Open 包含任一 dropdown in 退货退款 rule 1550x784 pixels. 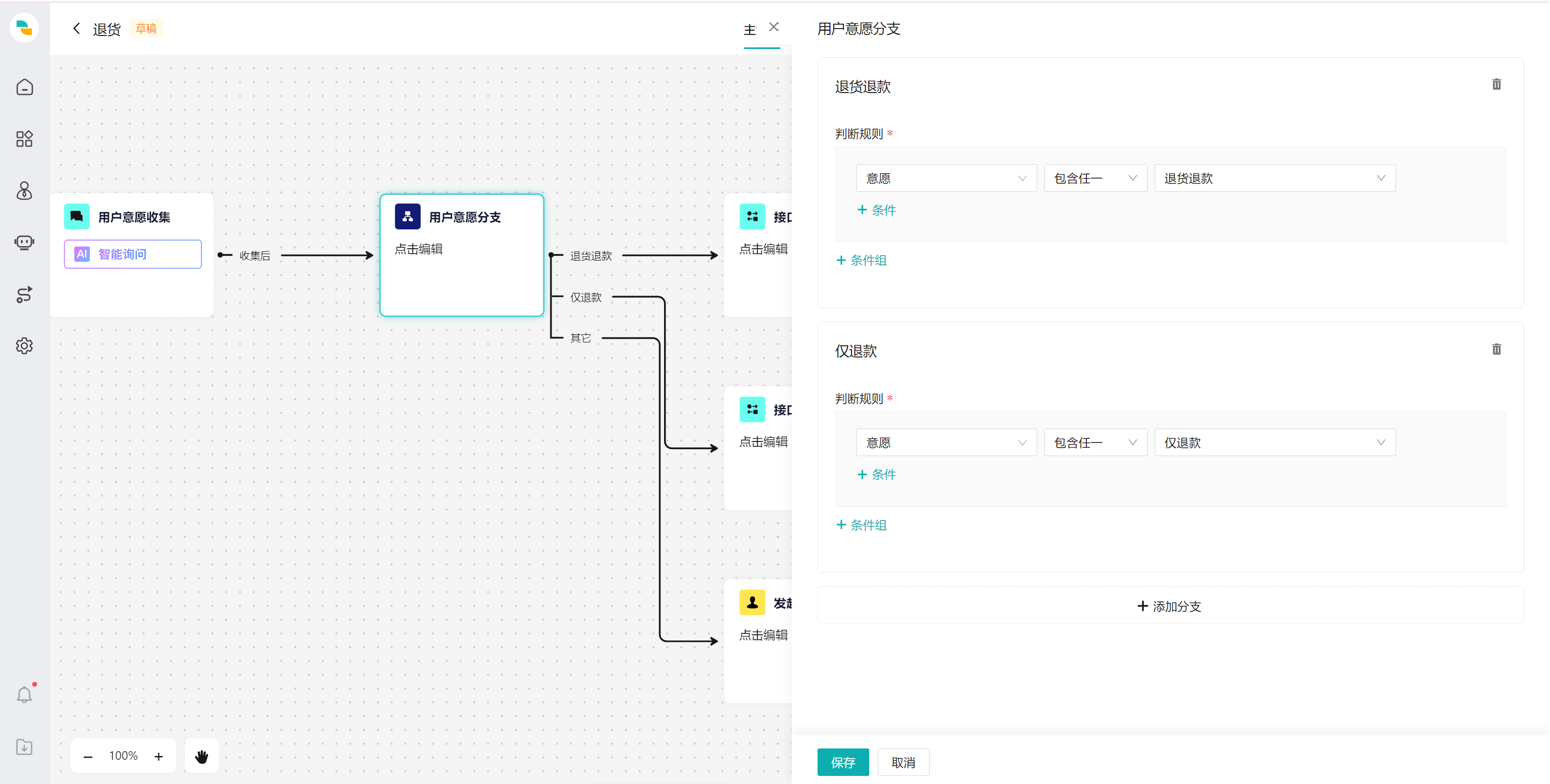click(x=1095, y=178)
